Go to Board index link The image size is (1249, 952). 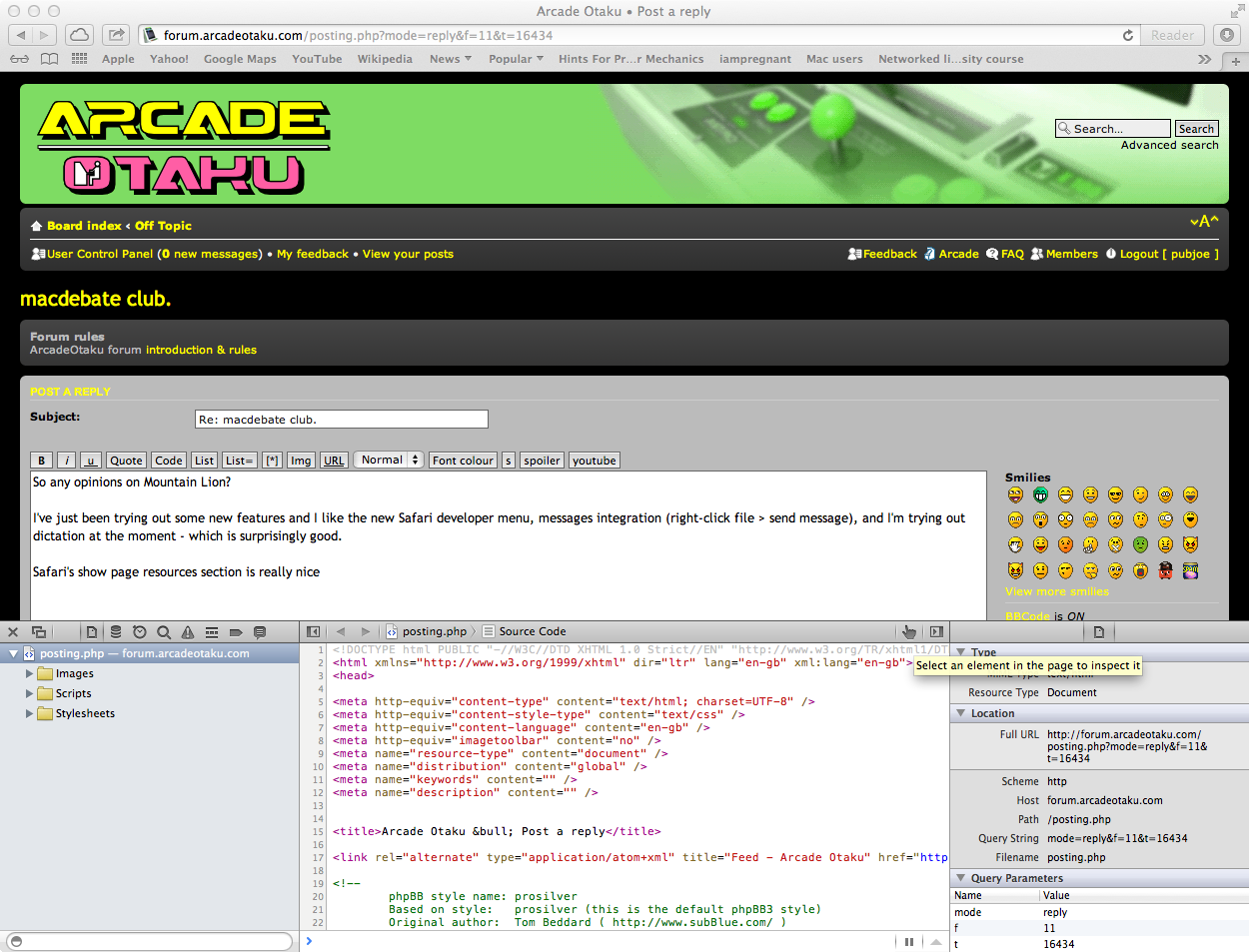(84, 226)
